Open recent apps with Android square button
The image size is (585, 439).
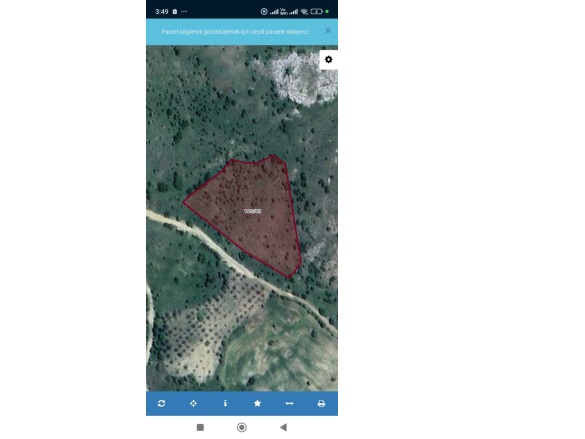(x=200, y=427)
